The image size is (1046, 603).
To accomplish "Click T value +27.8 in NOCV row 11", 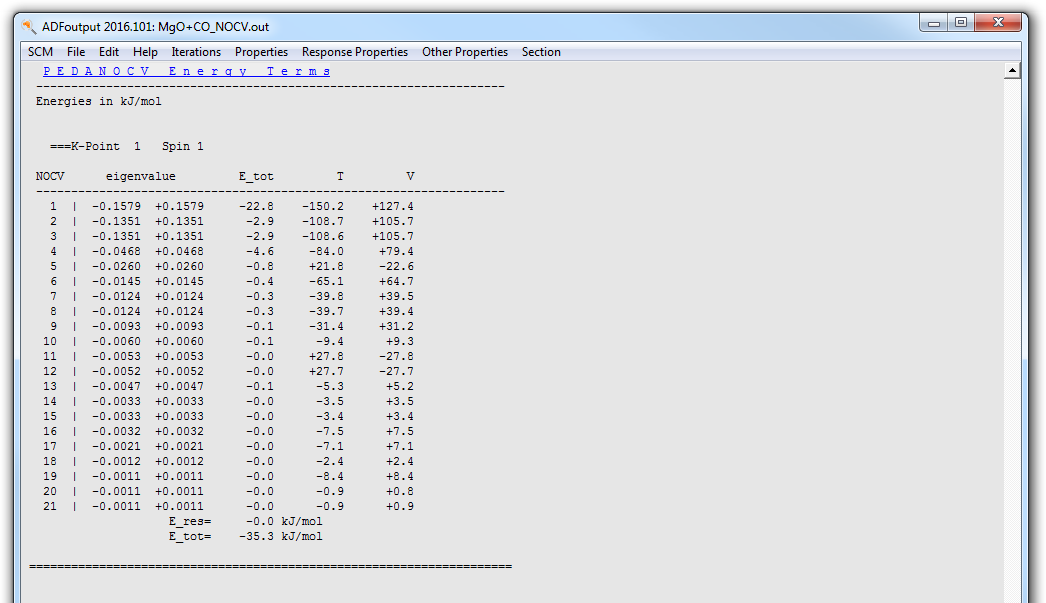I will pos(326,357).
